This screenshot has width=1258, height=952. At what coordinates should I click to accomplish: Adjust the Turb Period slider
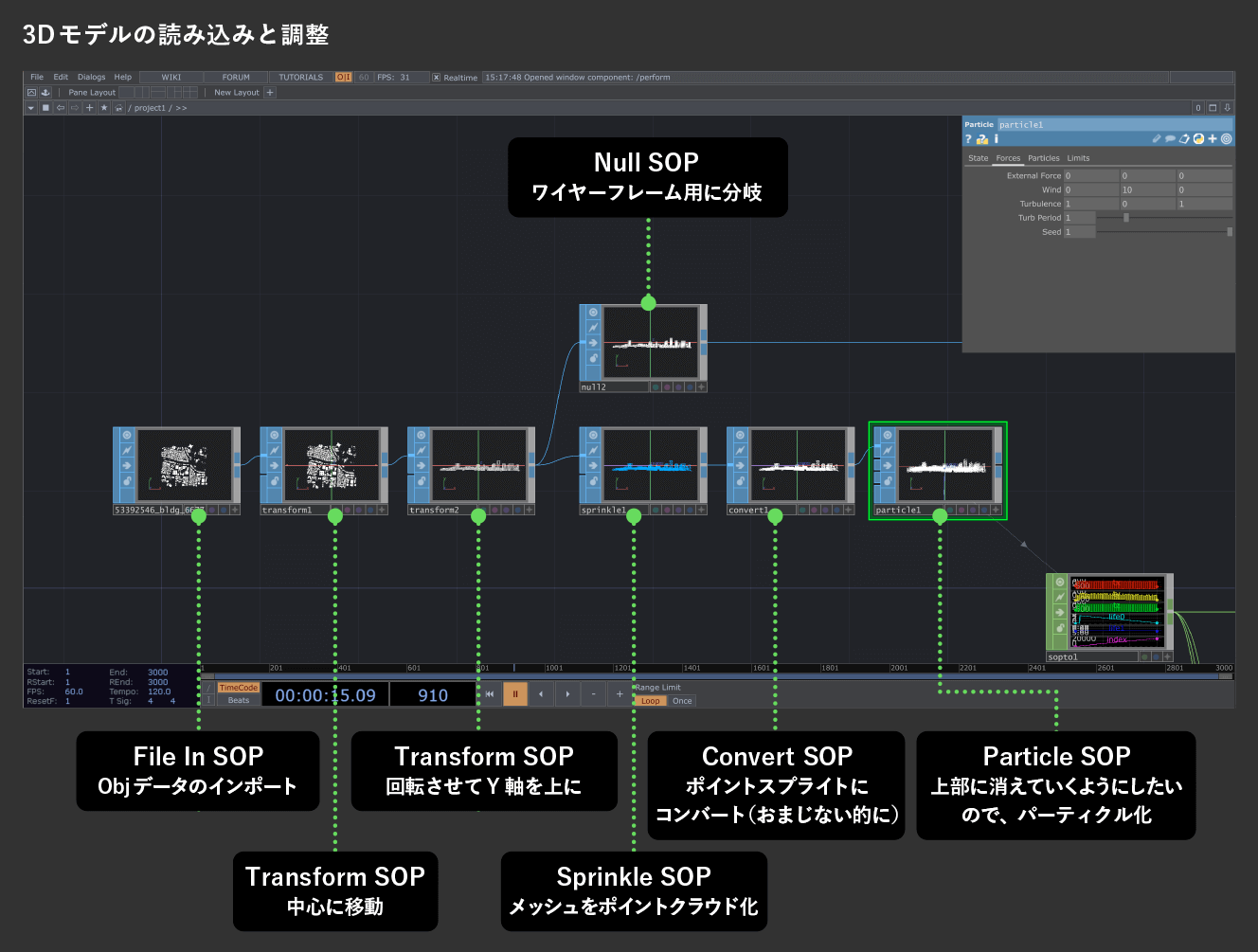[x=1165, y=218]
